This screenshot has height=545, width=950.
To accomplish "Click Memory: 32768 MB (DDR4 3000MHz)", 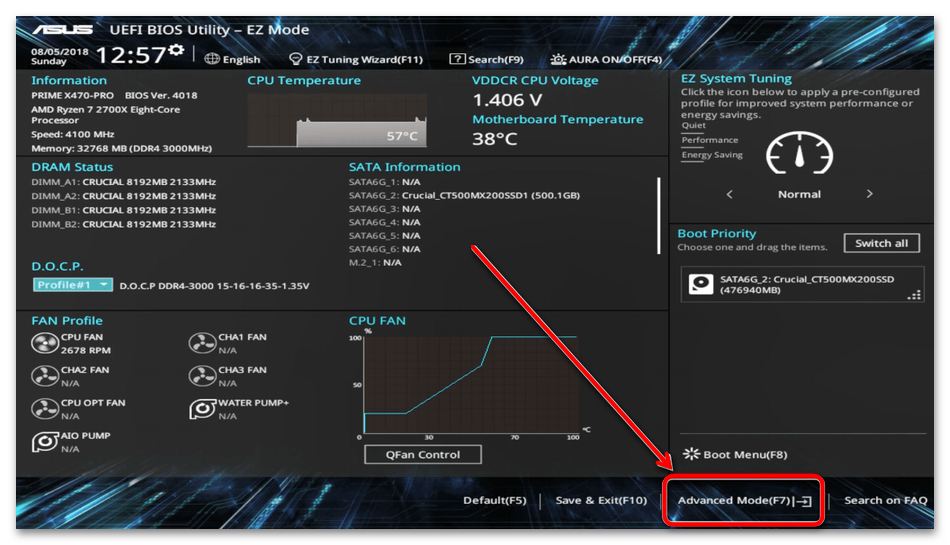I will [x=122, y=148].
